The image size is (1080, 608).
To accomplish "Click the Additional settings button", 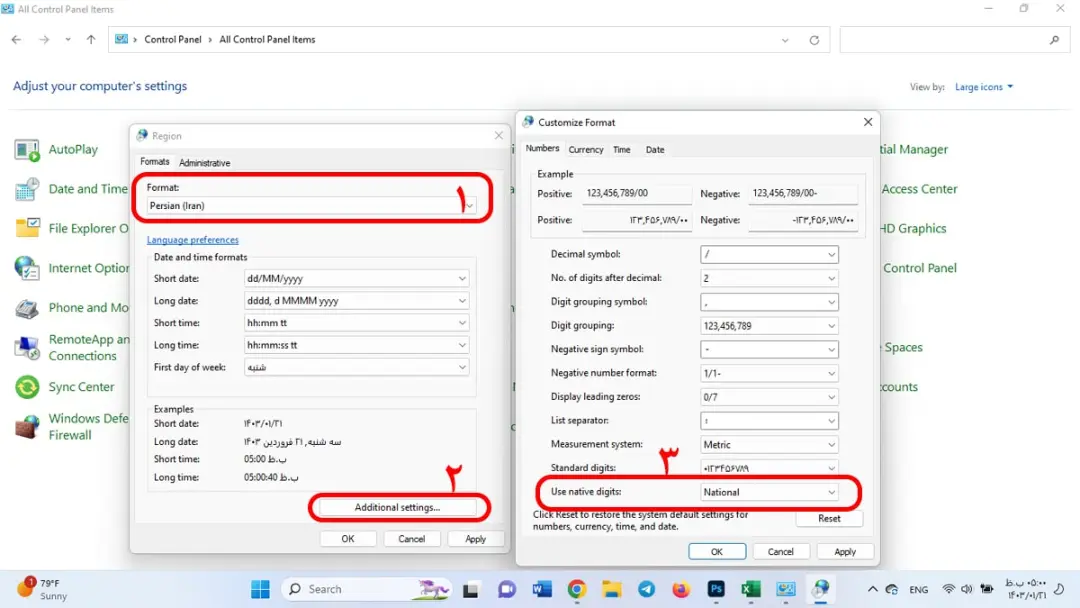I will click(x=397, y=507).
